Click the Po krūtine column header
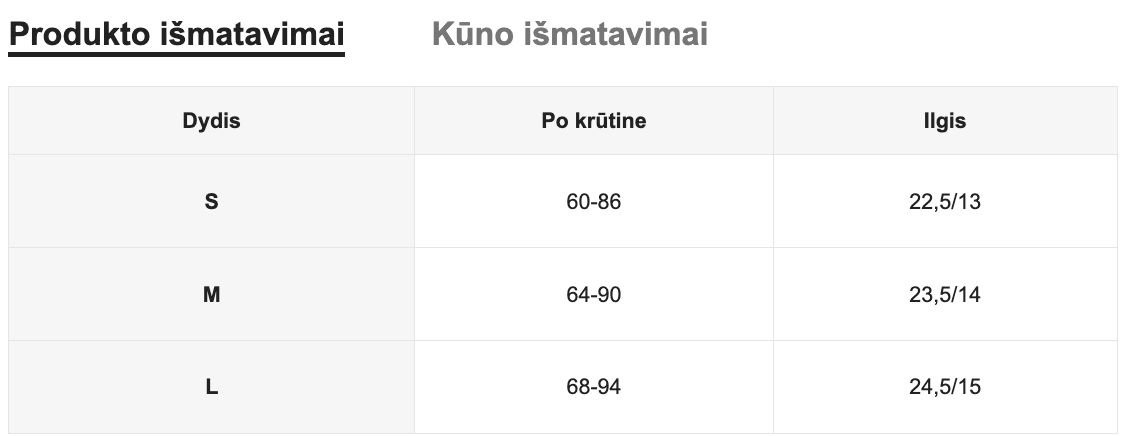The image size is (1126, 436). point(594,121)
